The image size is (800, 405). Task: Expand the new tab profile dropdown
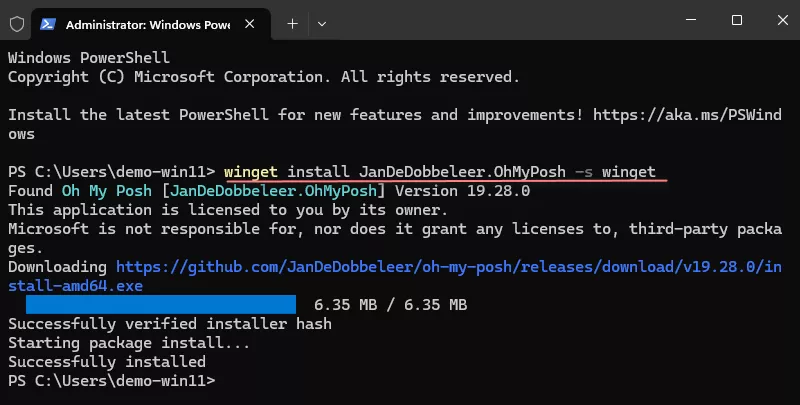321,23
